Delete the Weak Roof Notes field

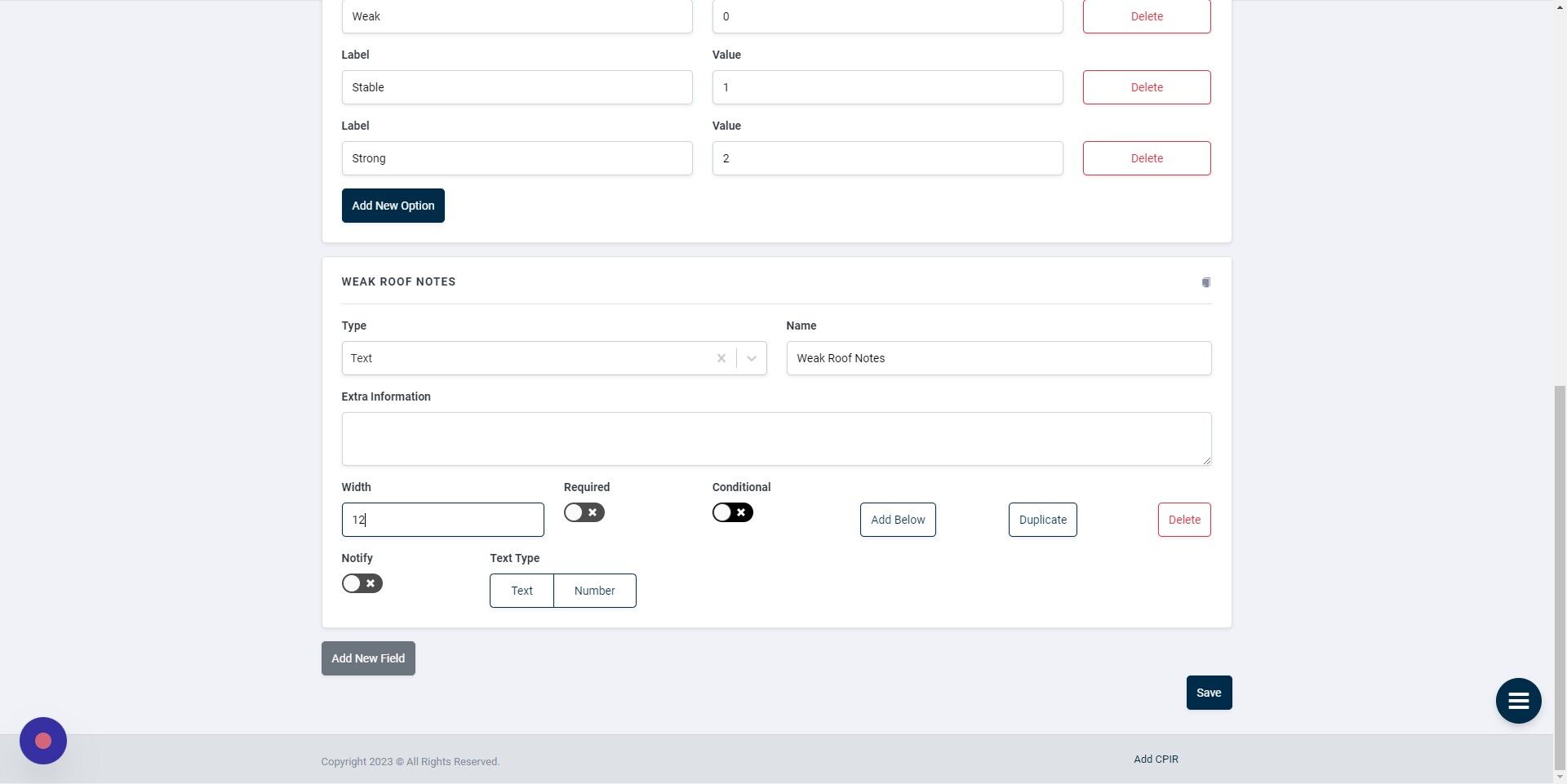pos(1184,520)
